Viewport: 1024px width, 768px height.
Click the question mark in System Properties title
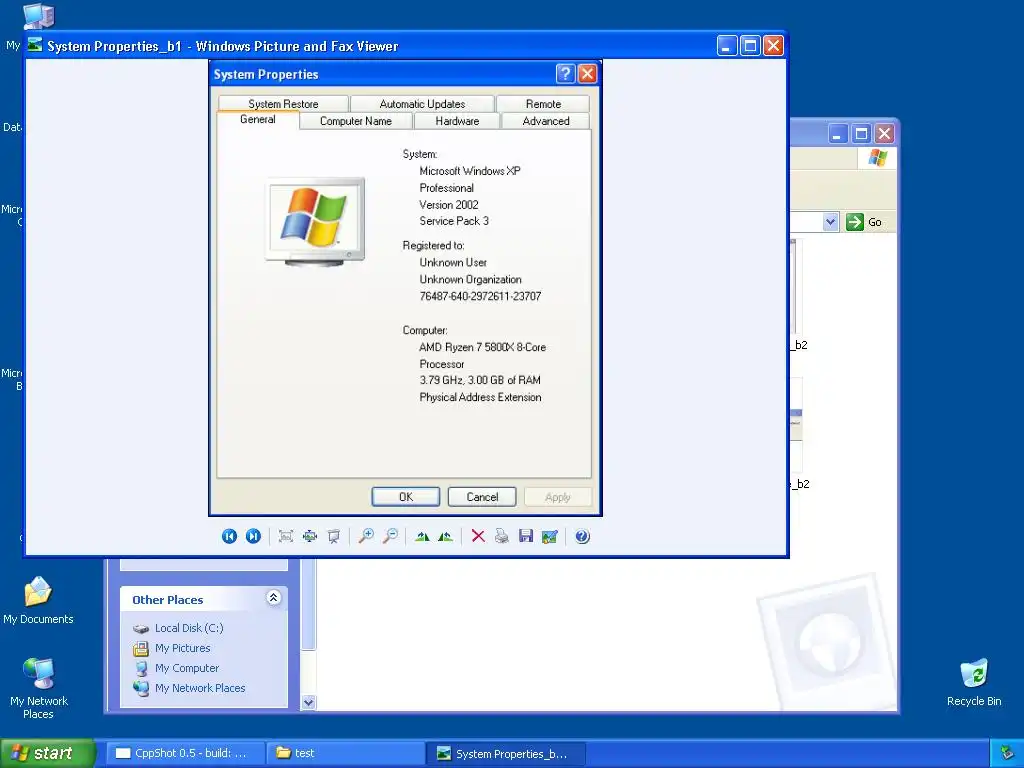pos(566,74)
